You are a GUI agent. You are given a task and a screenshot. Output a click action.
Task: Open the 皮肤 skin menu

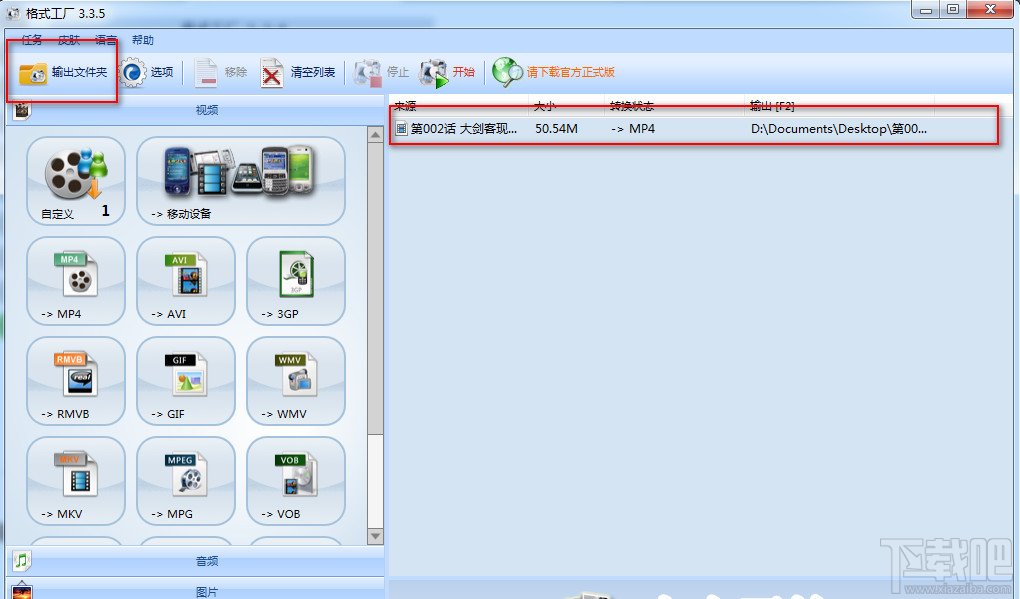[x=69, y=40]
